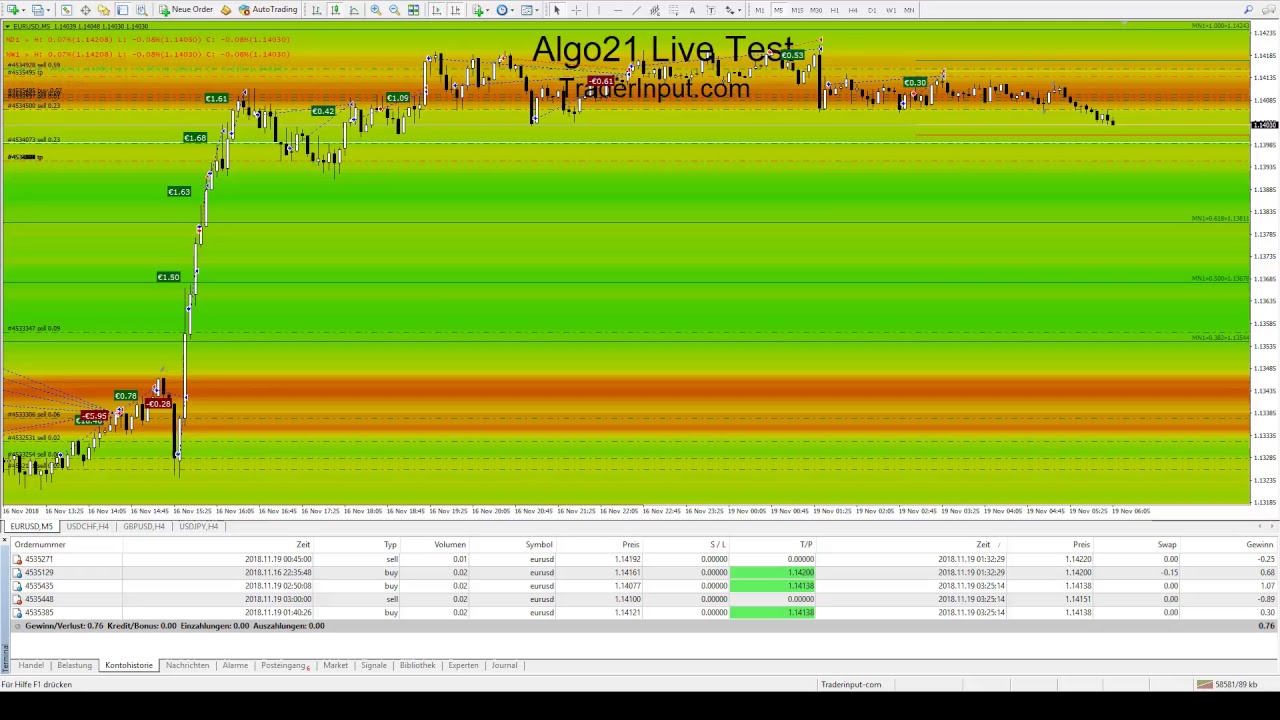
Task: Expand the templates dropdown arrow
Action: pyautogui.click(x=537, y=10)
